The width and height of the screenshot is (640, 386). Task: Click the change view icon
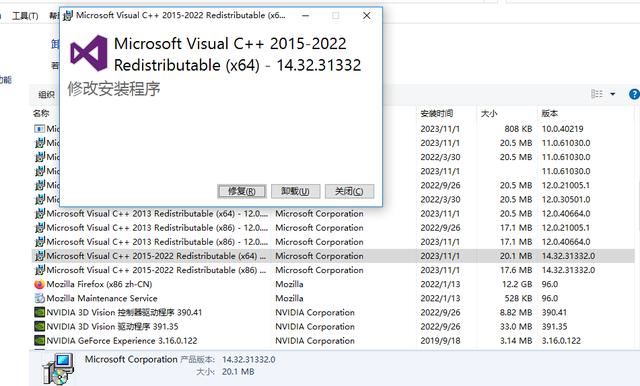point(597,94)
